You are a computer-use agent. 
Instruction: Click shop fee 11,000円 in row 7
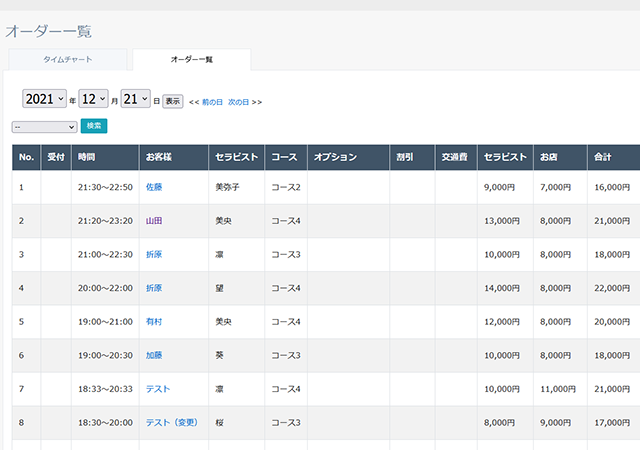tap(558, 389)
